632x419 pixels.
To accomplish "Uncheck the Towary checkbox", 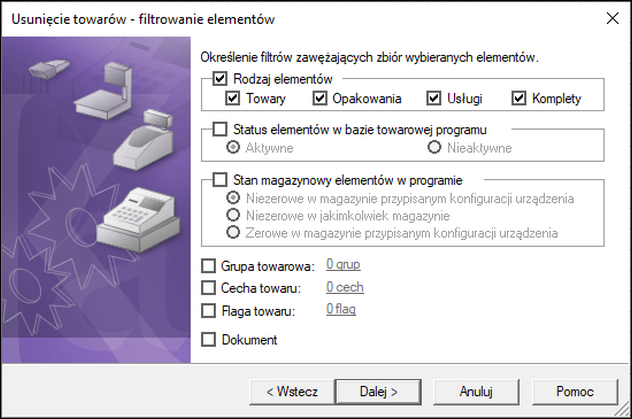I will point(233,98).
